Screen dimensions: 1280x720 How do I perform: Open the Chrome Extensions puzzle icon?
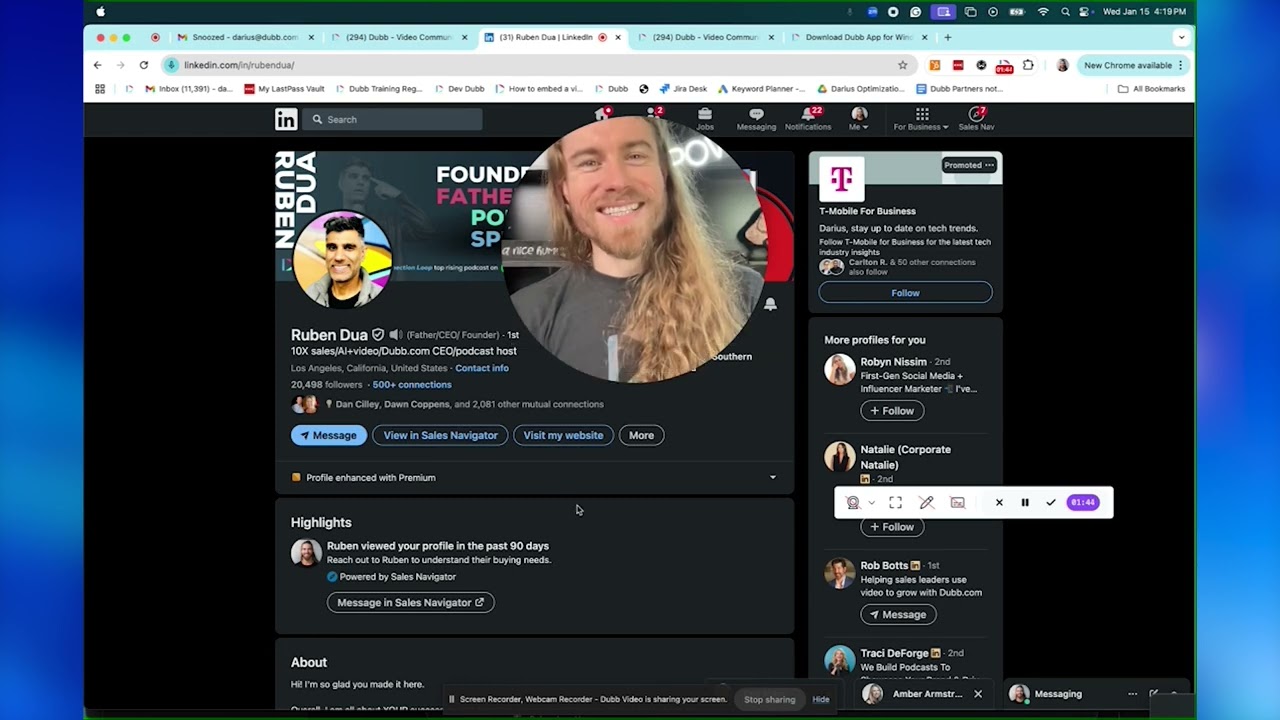(x=1028, y=65)
